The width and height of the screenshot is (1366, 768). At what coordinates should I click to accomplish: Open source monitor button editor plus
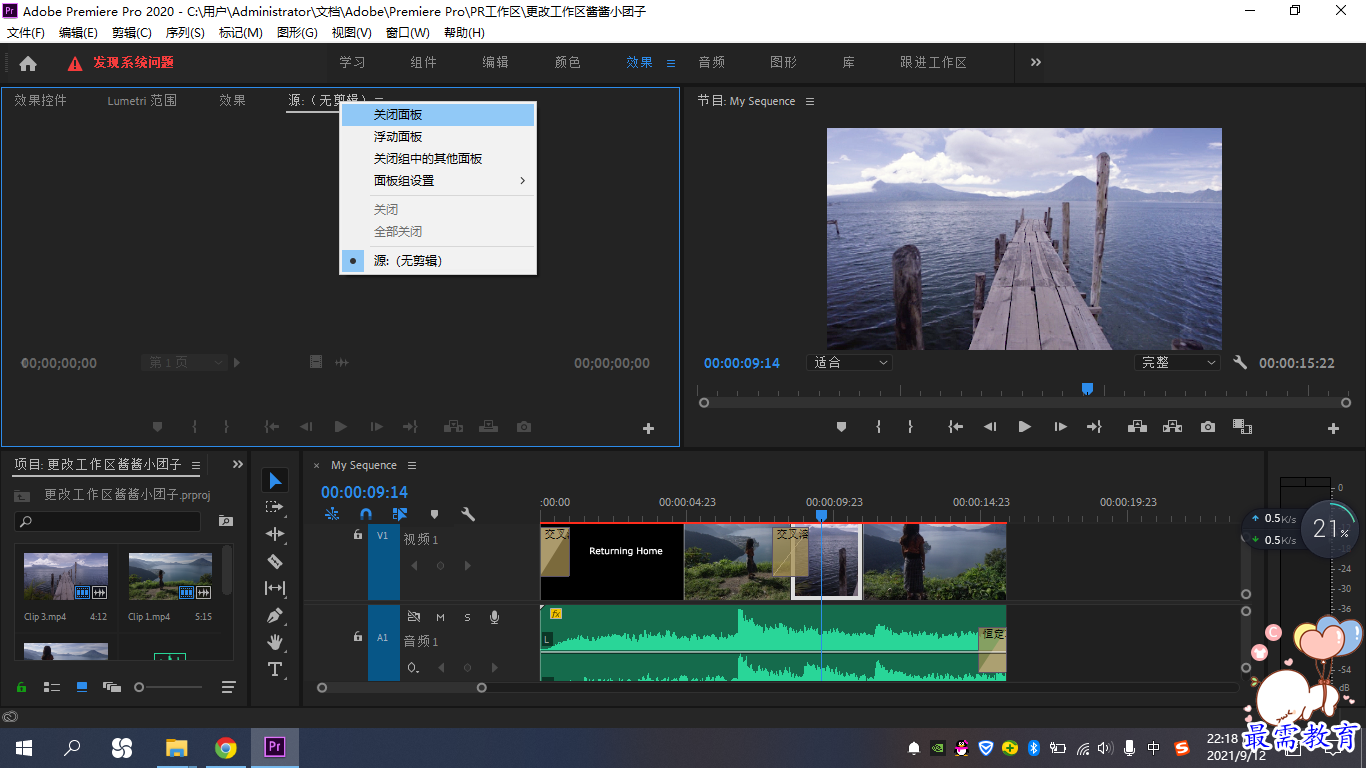coord(648,428)
